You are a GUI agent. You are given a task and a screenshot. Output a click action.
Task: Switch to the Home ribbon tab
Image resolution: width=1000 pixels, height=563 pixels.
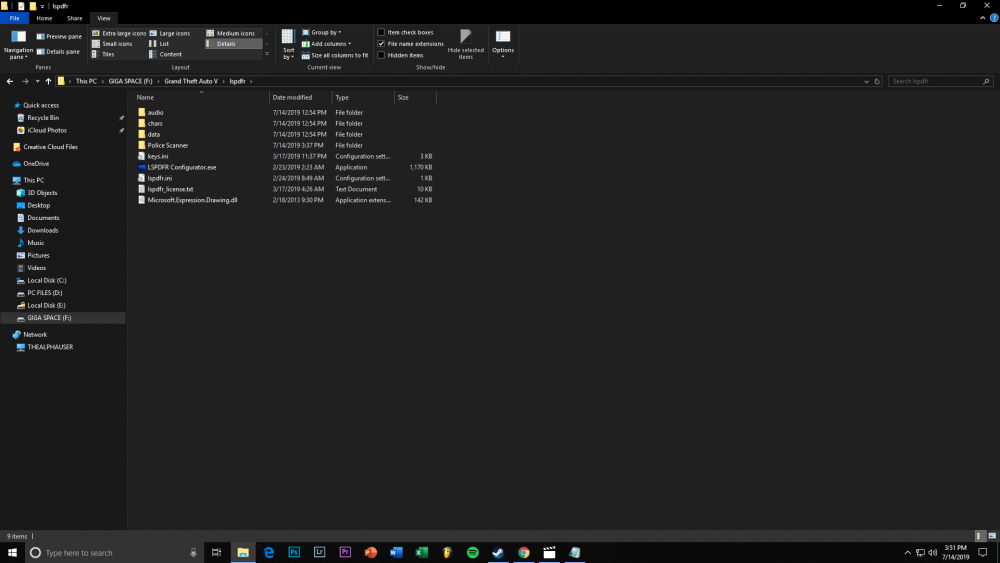44,18
